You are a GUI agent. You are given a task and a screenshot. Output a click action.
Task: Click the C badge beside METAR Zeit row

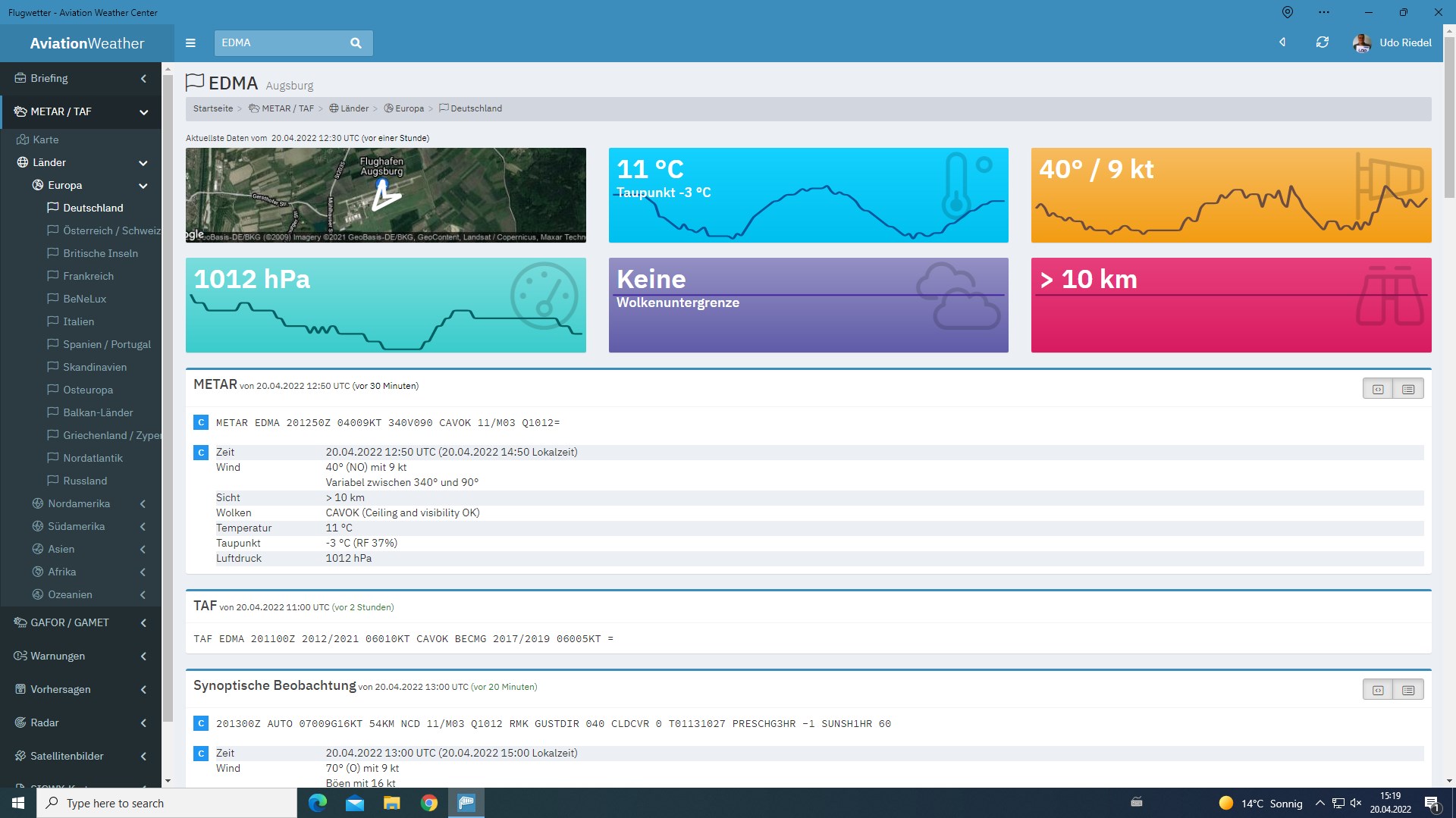click(201, 453)
